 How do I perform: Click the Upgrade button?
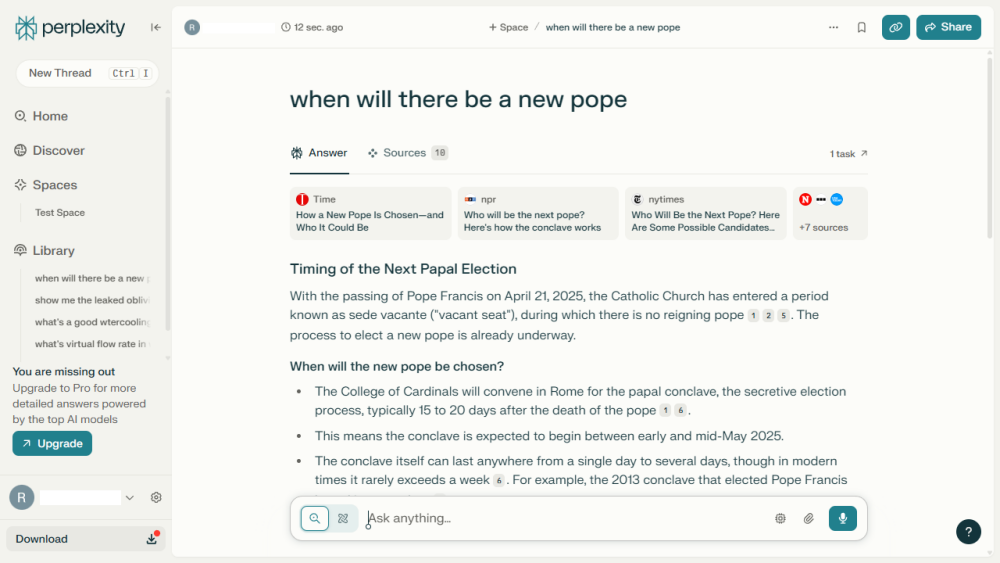(52, 443)
